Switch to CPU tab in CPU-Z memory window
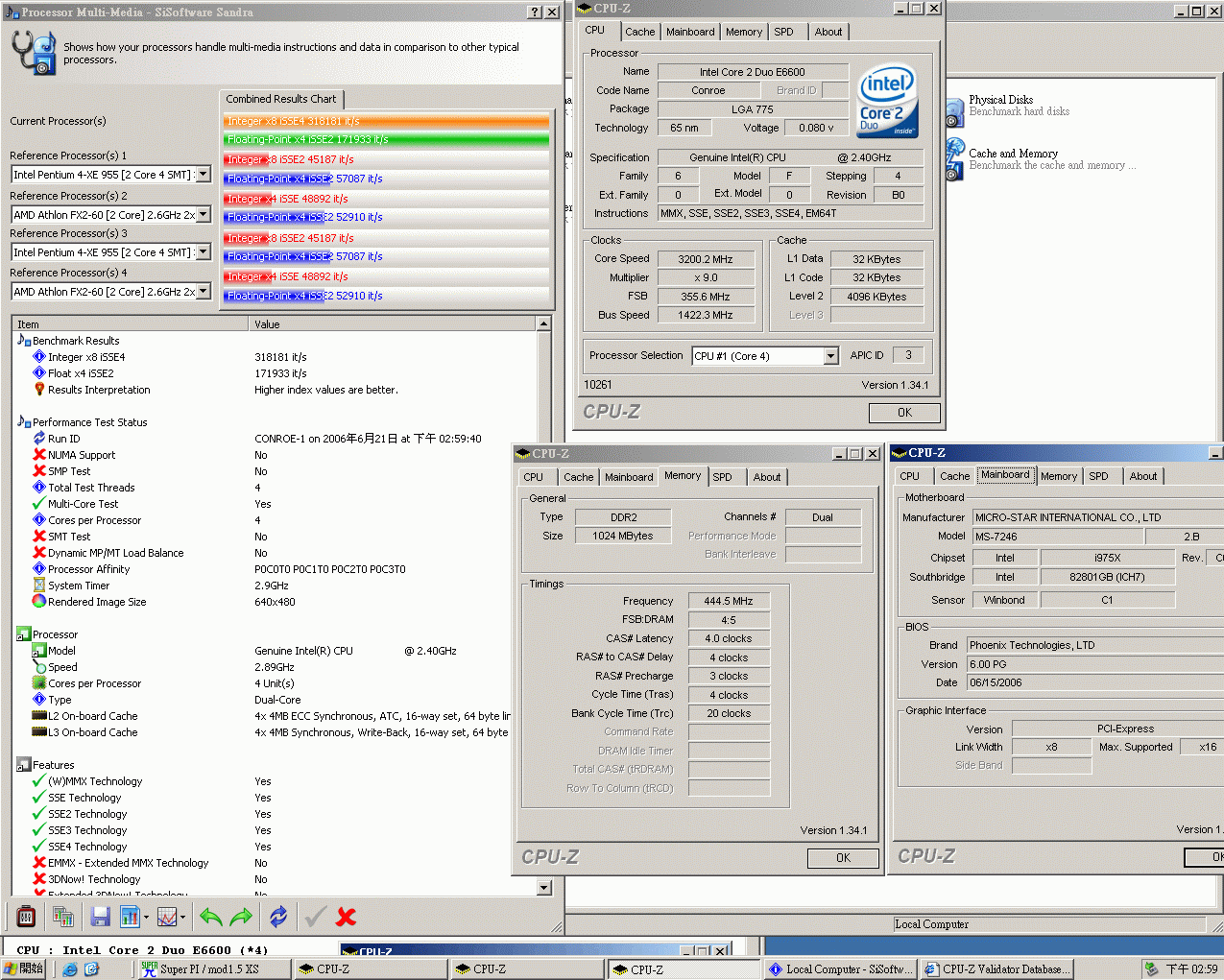Image resolution: width=1224 pixels, height=980 pixels. pyautogui.click(x=534, y=477)
